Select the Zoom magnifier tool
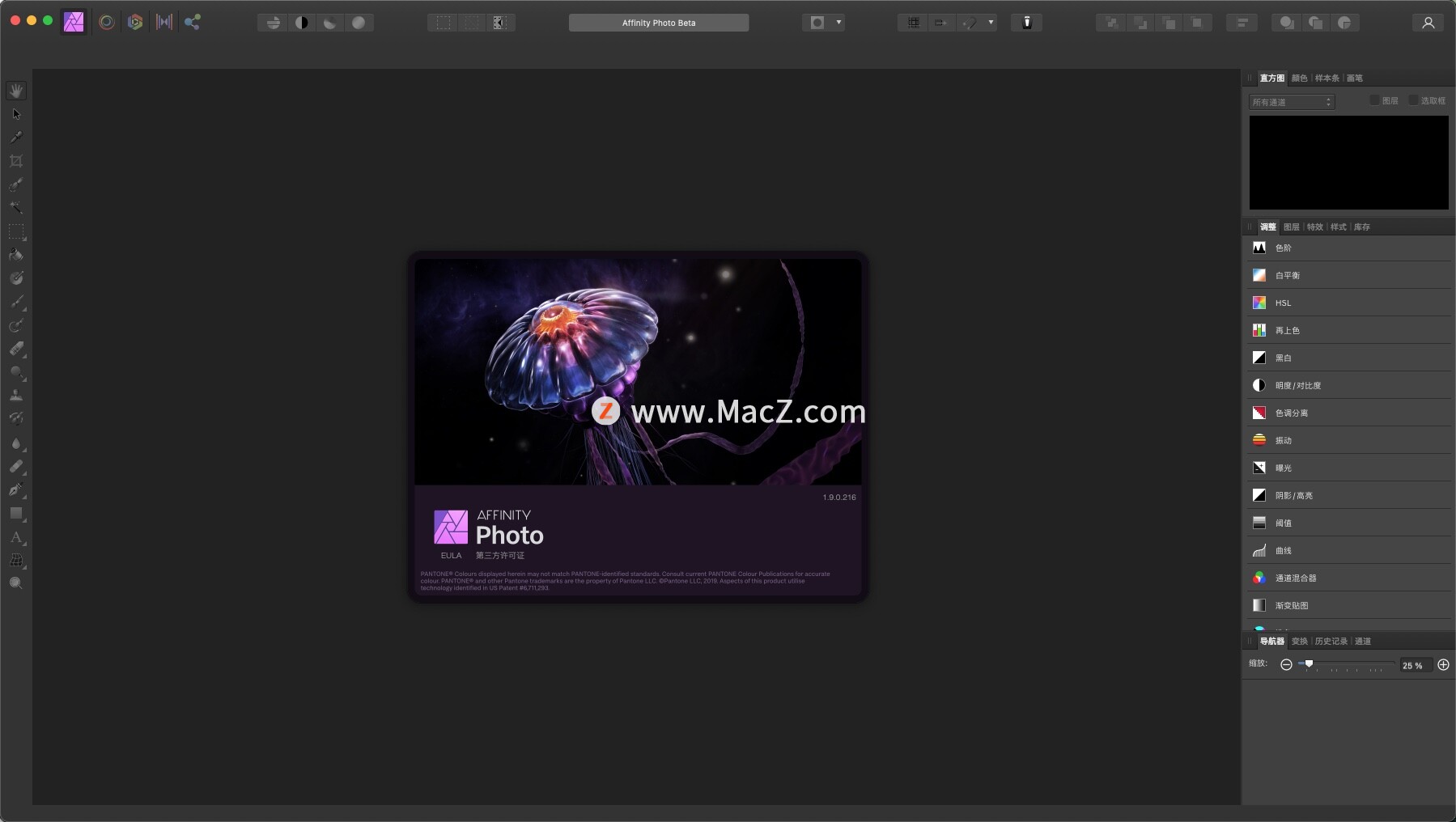1456x822 pixels. 16,583
